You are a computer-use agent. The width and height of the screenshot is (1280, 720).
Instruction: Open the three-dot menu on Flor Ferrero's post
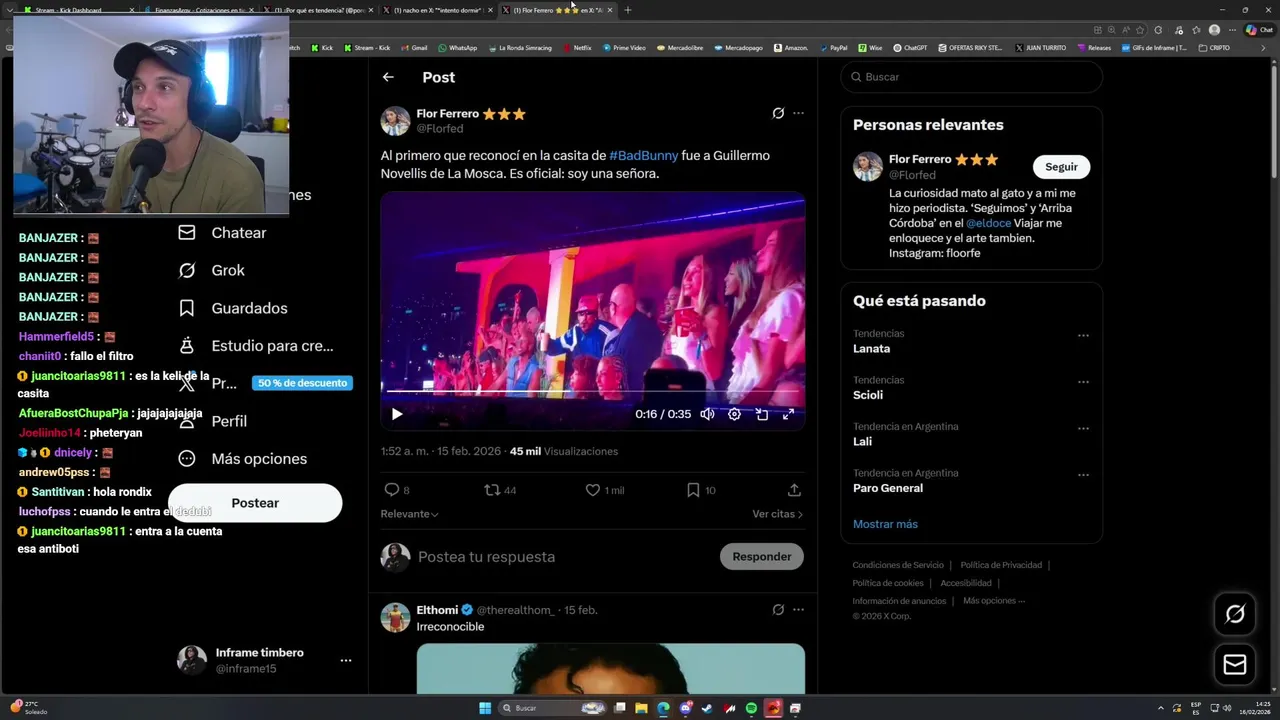(798, 113)
